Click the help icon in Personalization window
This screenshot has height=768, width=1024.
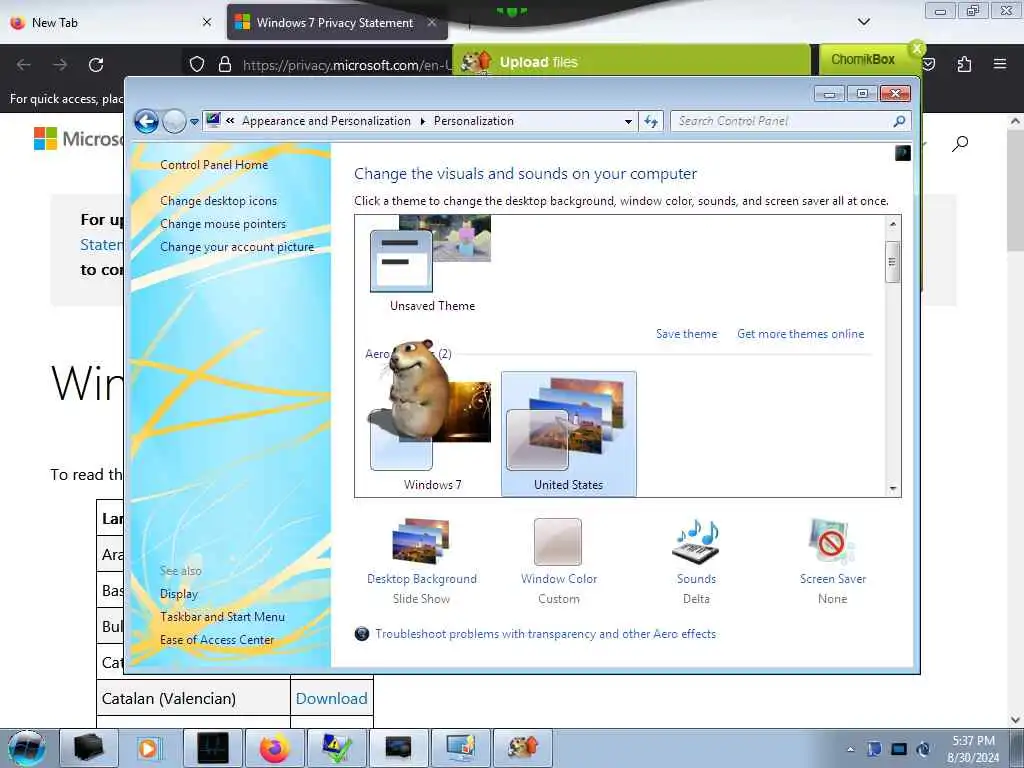point(903,153)
